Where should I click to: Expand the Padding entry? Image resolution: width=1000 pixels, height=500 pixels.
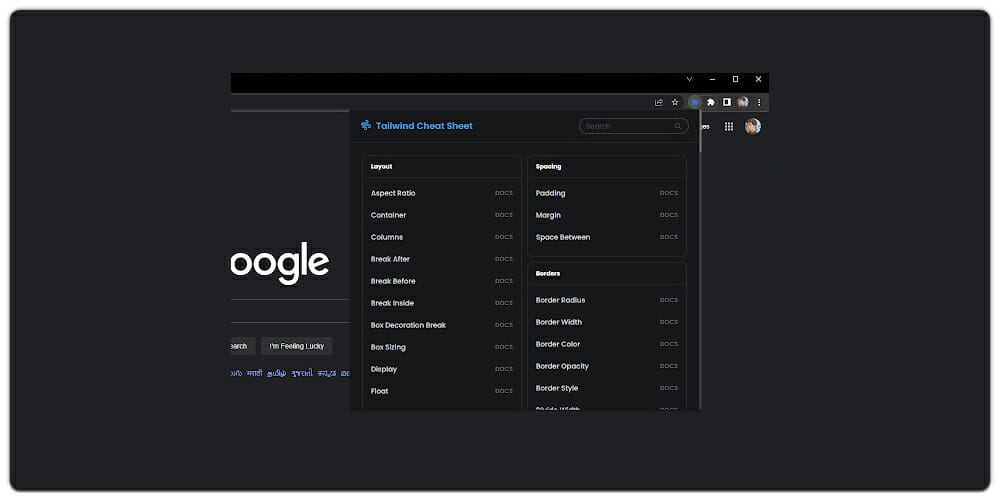click(551, 193)
